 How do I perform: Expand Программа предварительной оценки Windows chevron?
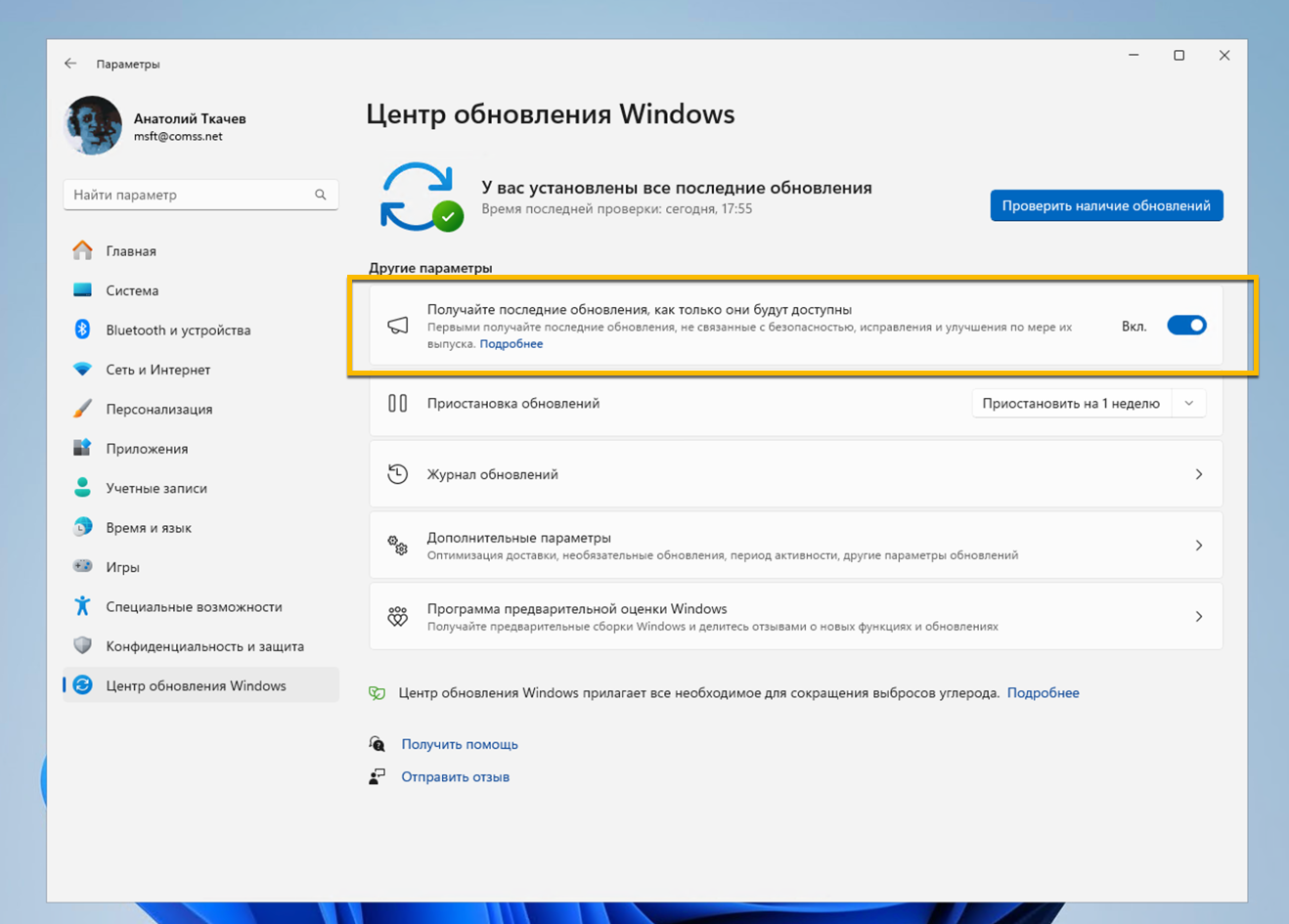(x=1199, y=617)
